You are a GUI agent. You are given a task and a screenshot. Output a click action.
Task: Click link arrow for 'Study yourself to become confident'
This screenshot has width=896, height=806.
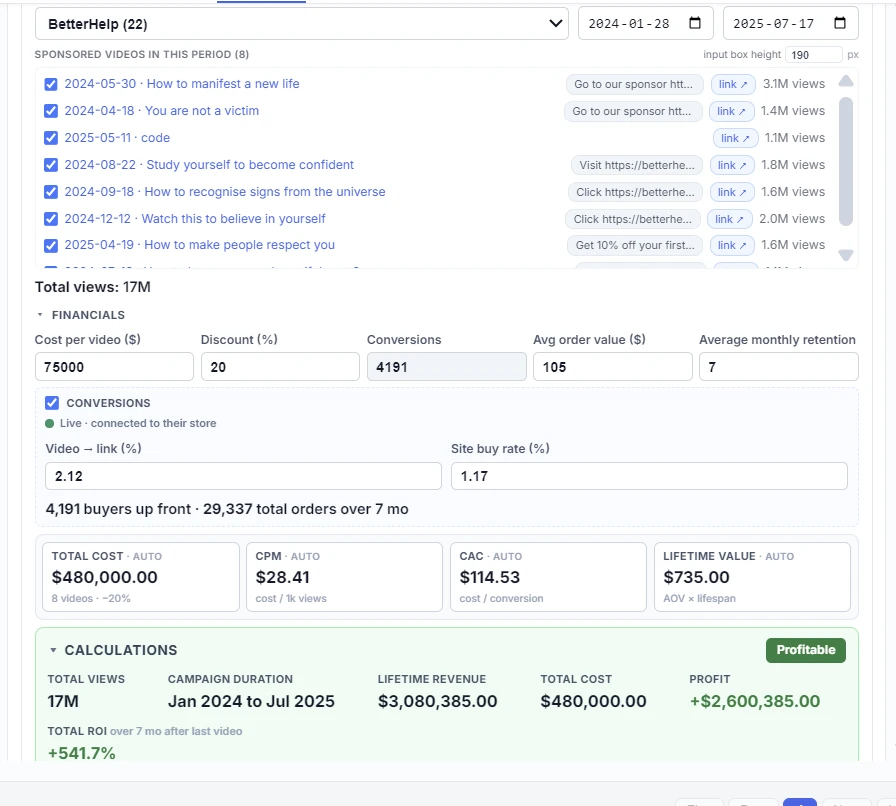(x=732, y=165)
